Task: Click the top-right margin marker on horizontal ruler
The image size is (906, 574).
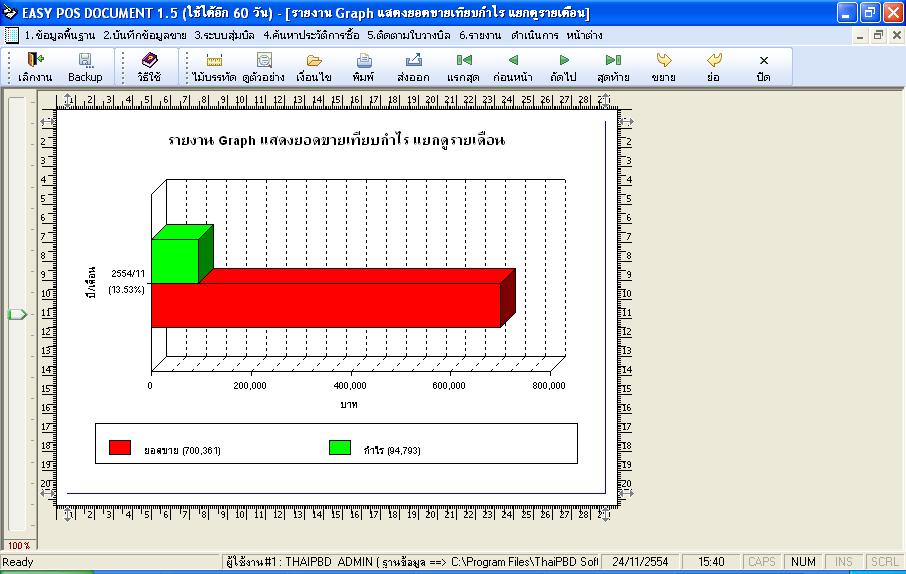Action: (x=605, y=101)
